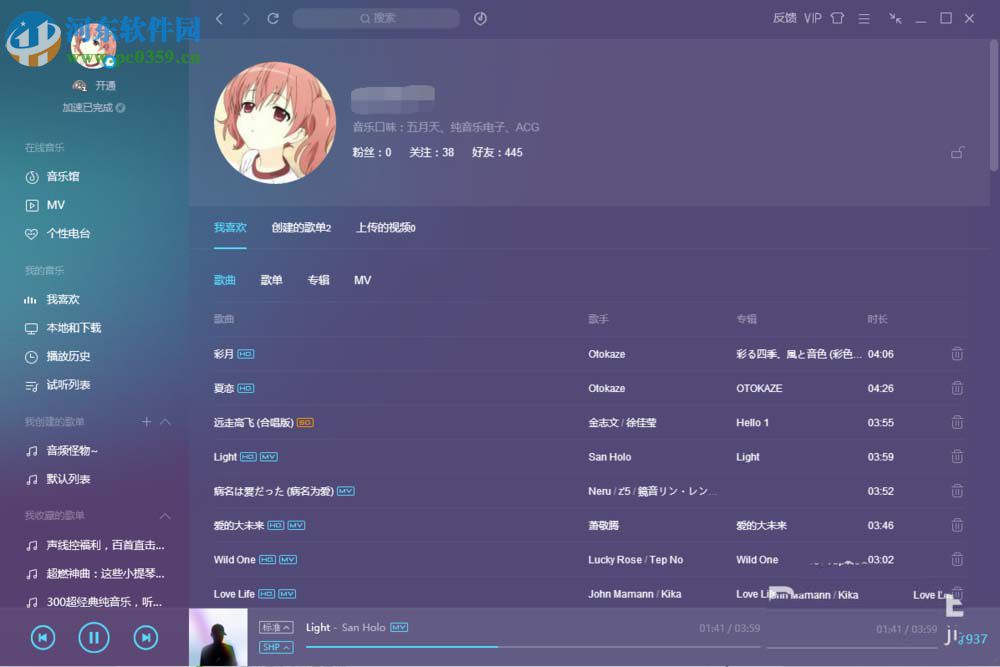The image size is (1000, 667).
Task: Click inside the search box
Action: pos(376,17)
